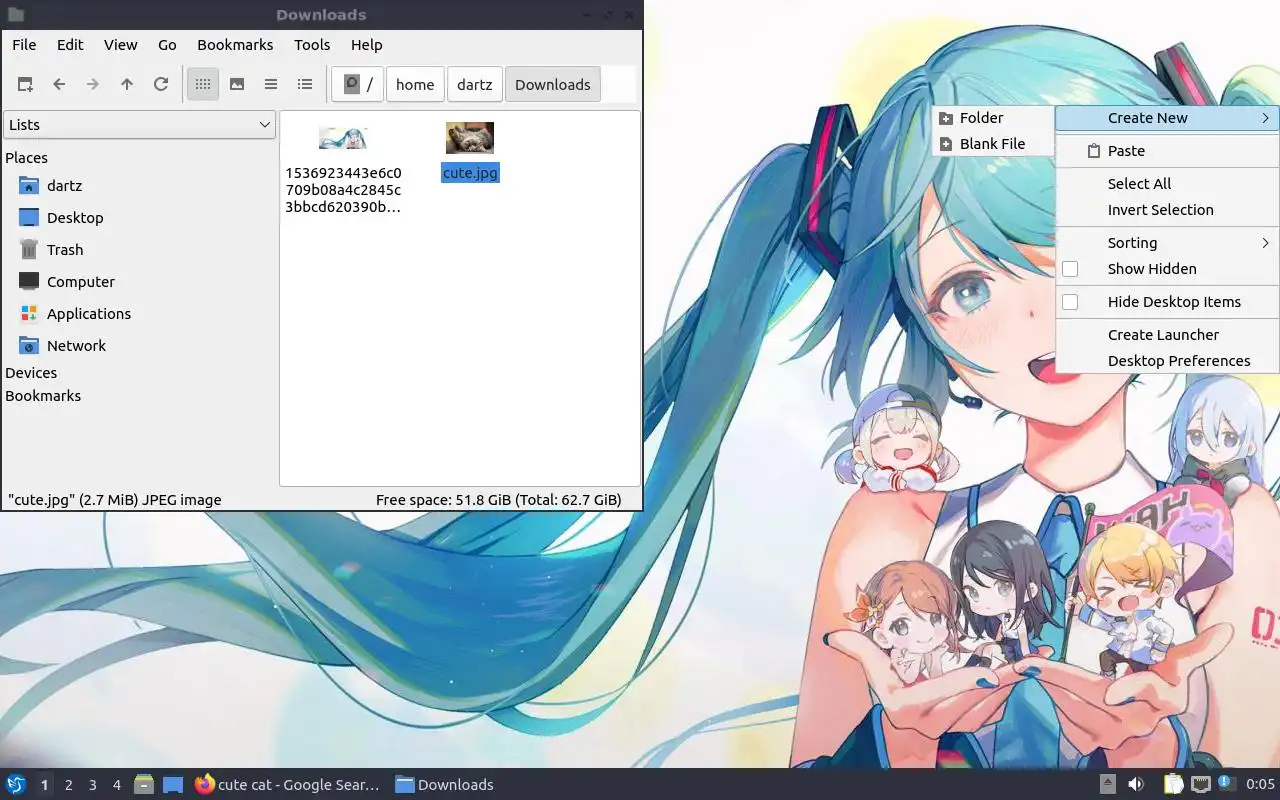Go up to parent folder

coord(127,85)
